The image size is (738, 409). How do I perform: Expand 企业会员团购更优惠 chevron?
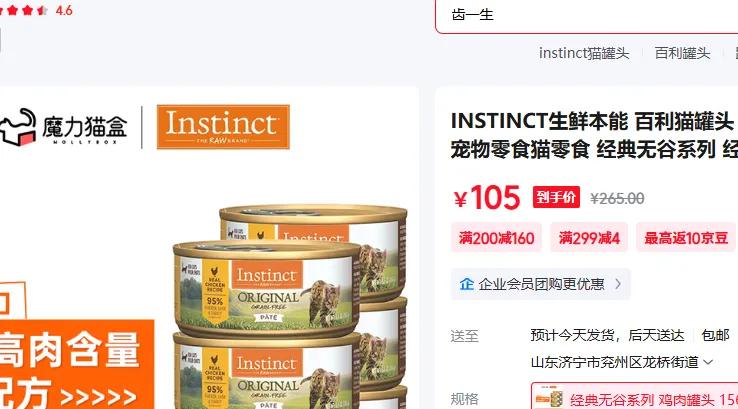(x=618, y=284)
